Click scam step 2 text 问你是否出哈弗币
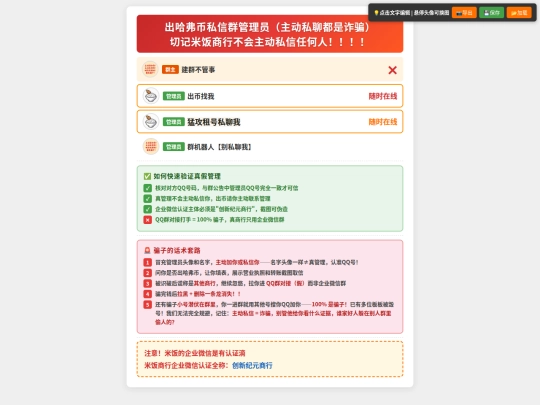540x405 pixels. pyautogui.click(x=229, y=273)
